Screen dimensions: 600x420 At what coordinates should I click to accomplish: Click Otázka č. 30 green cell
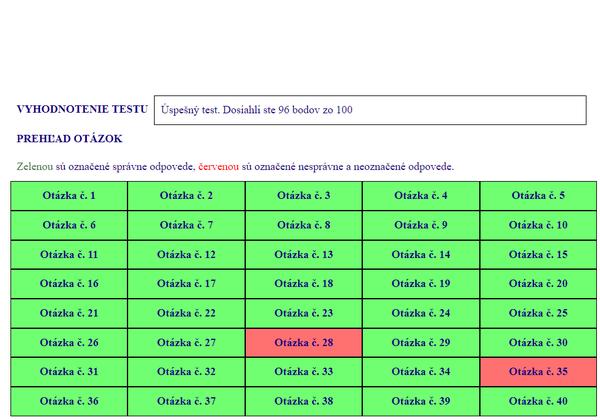(538, 343)
